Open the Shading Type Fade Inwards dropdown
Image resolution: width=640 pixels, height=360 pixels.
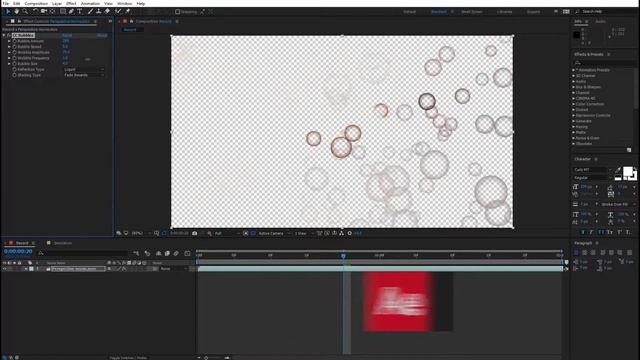[84, 76]
